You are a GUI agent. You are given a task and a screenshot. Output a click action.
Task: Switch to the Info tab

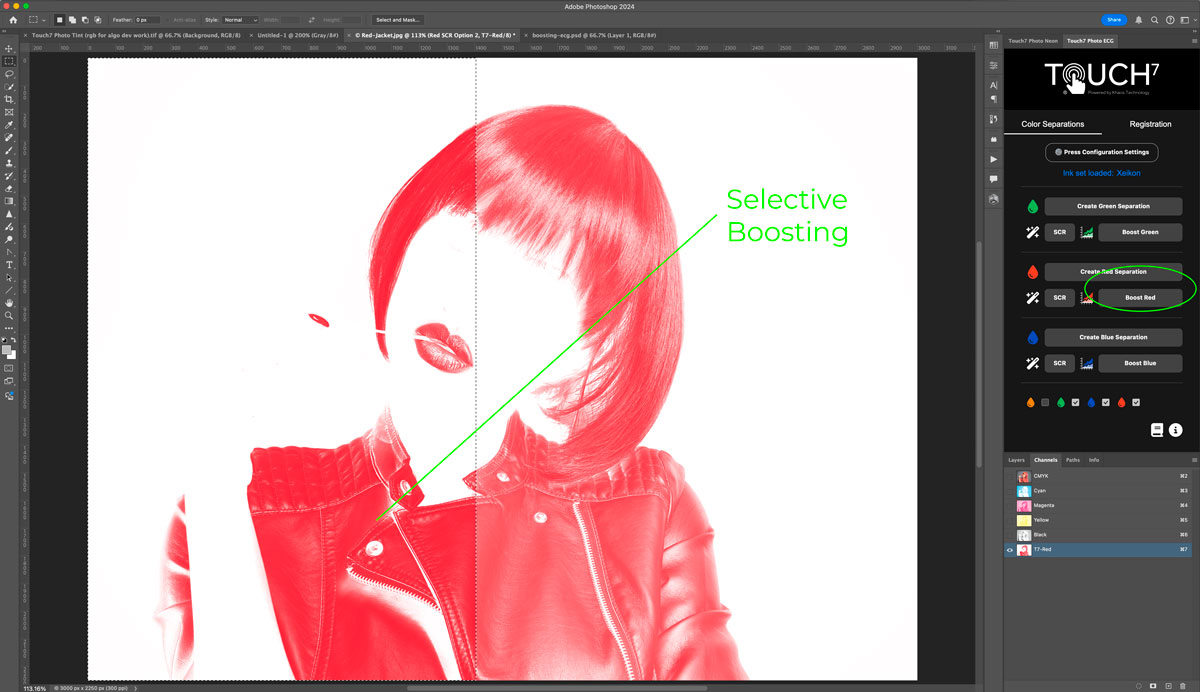[x=1094, y=460]
